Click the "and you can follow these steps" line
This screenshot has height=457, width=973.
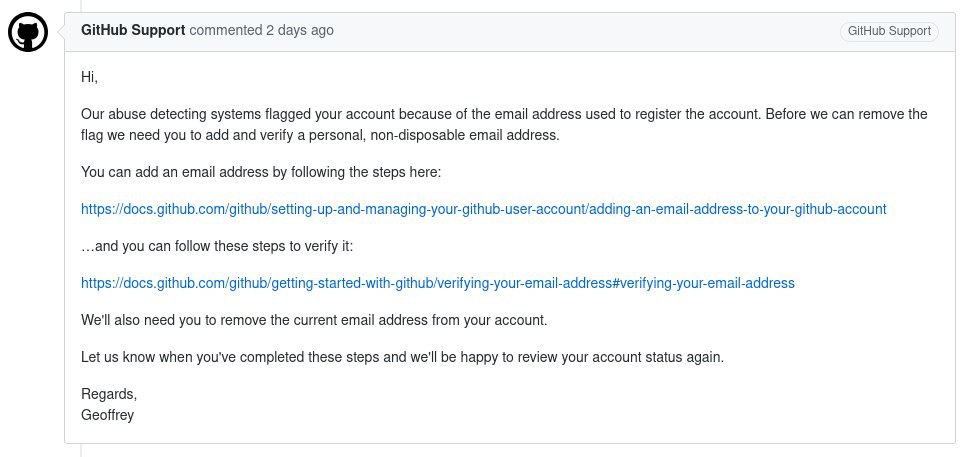coord(217,247)
